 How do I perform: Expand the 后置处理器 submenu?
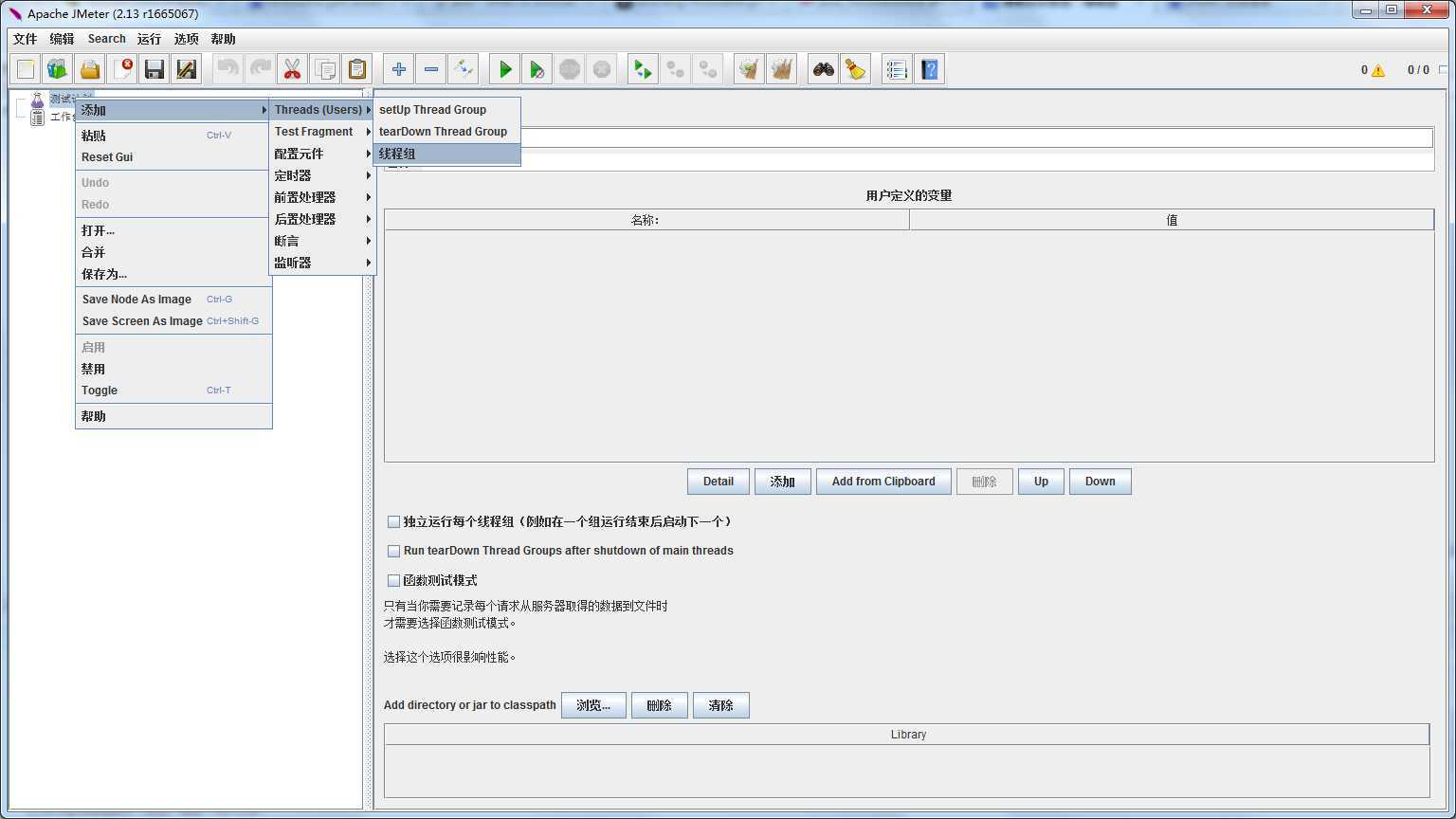click(x=322, y=219)
